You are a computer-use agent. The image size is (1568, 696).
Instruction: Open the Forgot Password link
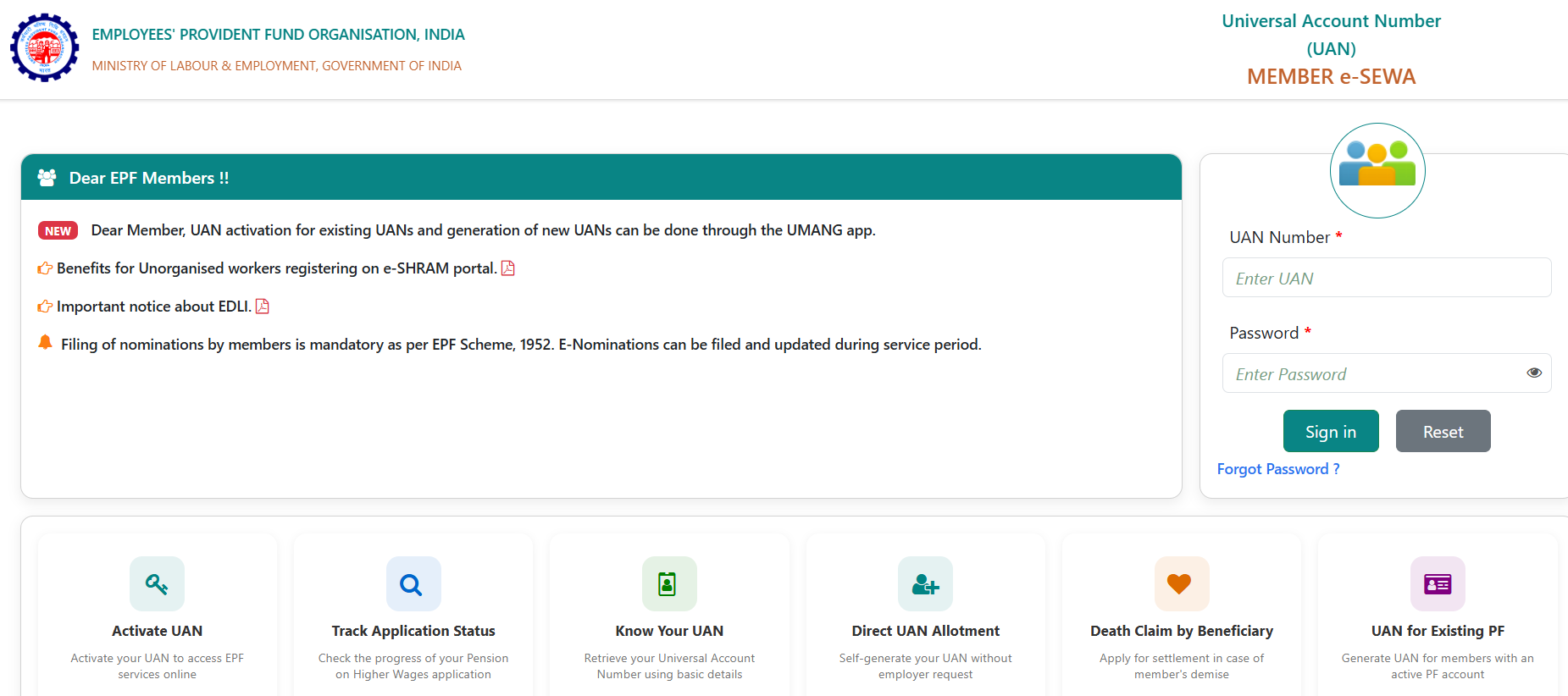(1277, 469)
